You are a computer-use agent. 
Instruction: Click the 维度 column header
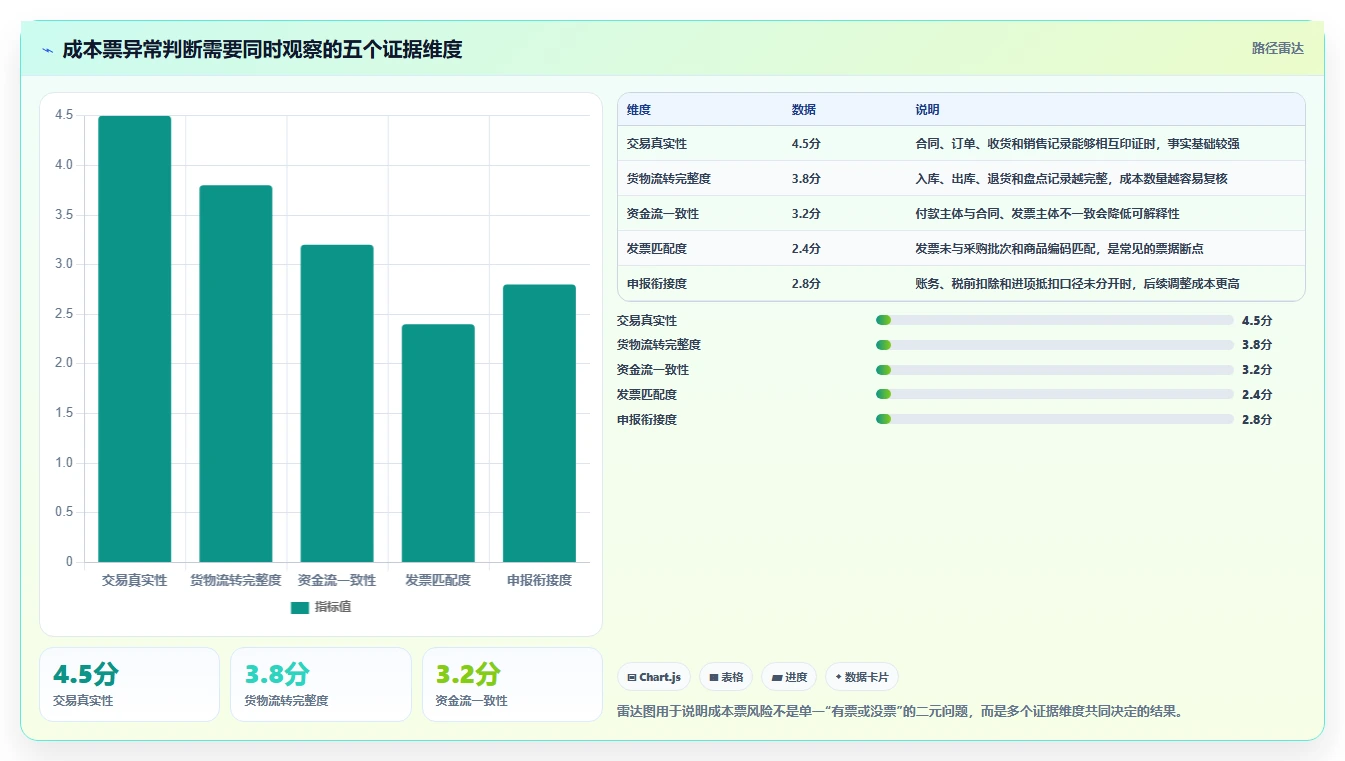point(639,110)
